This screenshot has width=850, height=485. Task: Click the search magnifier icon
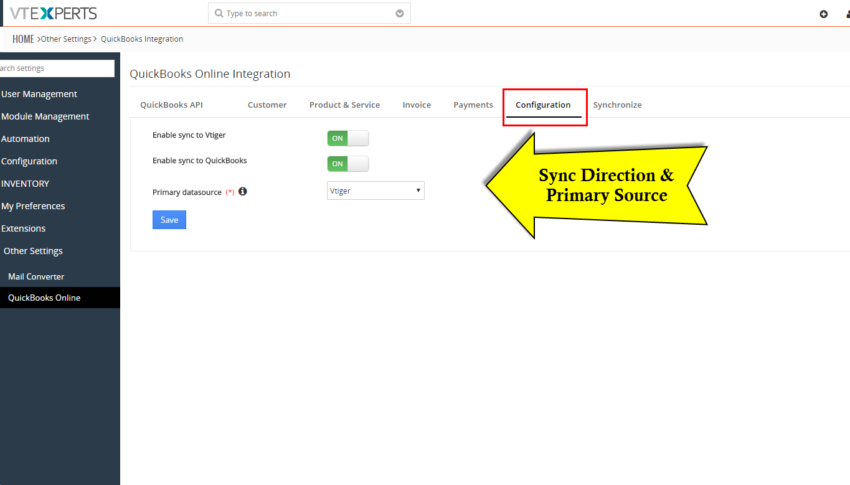(x=218, y=13)
